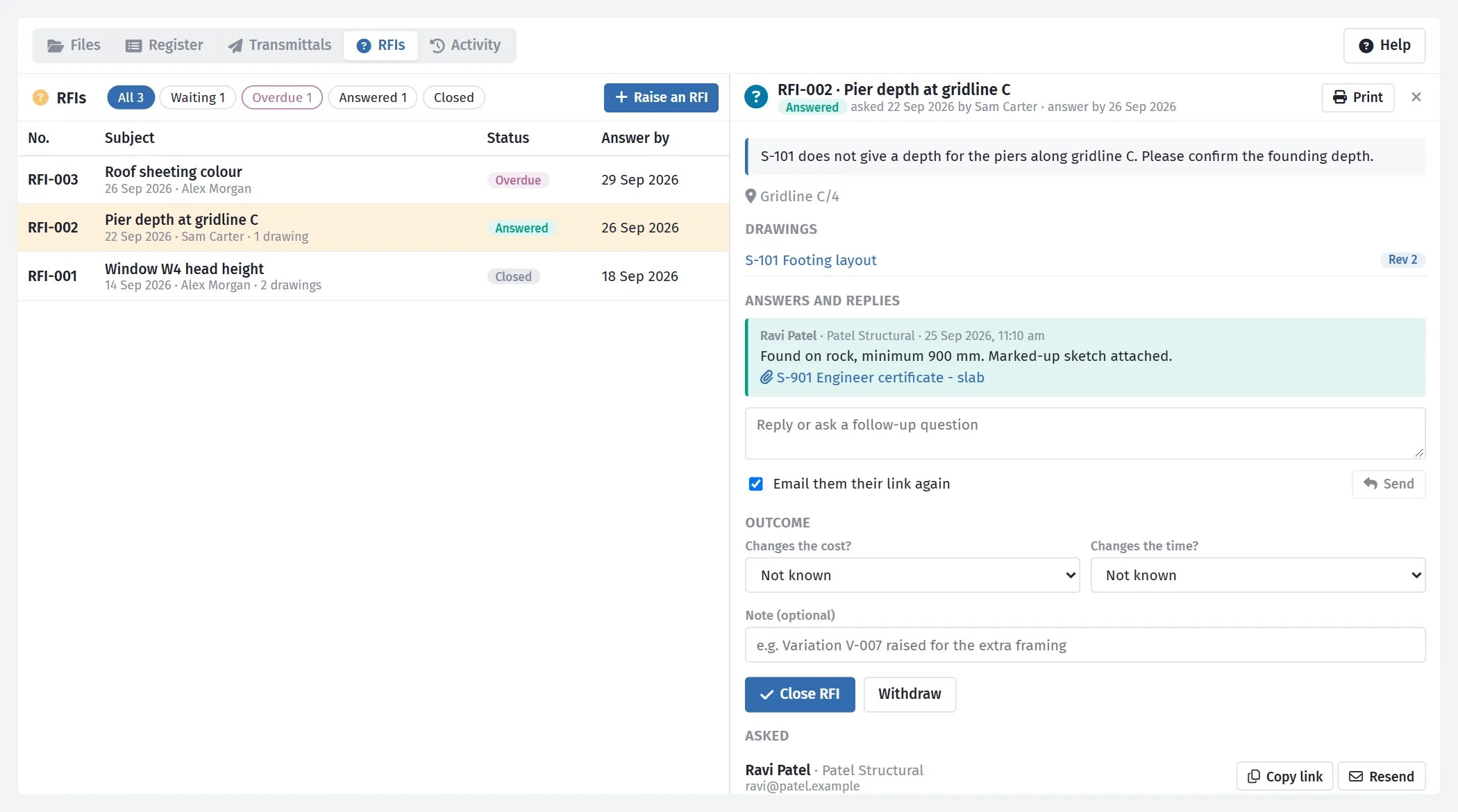
Task: Filter RFIs by Waiting 1
Action: click(x=198, y=97)
